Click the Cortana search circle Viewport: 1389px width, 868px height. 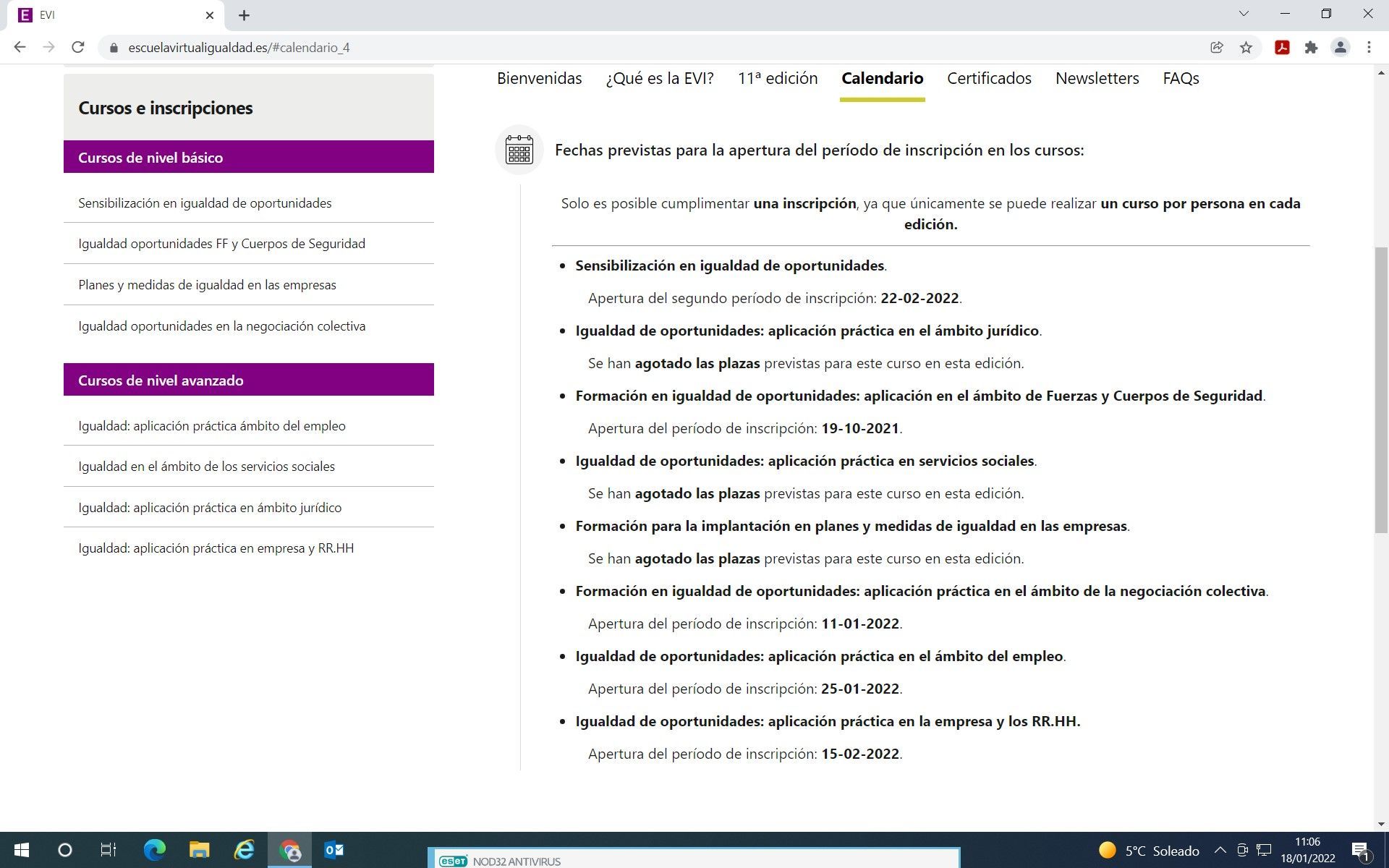[65, 850]
